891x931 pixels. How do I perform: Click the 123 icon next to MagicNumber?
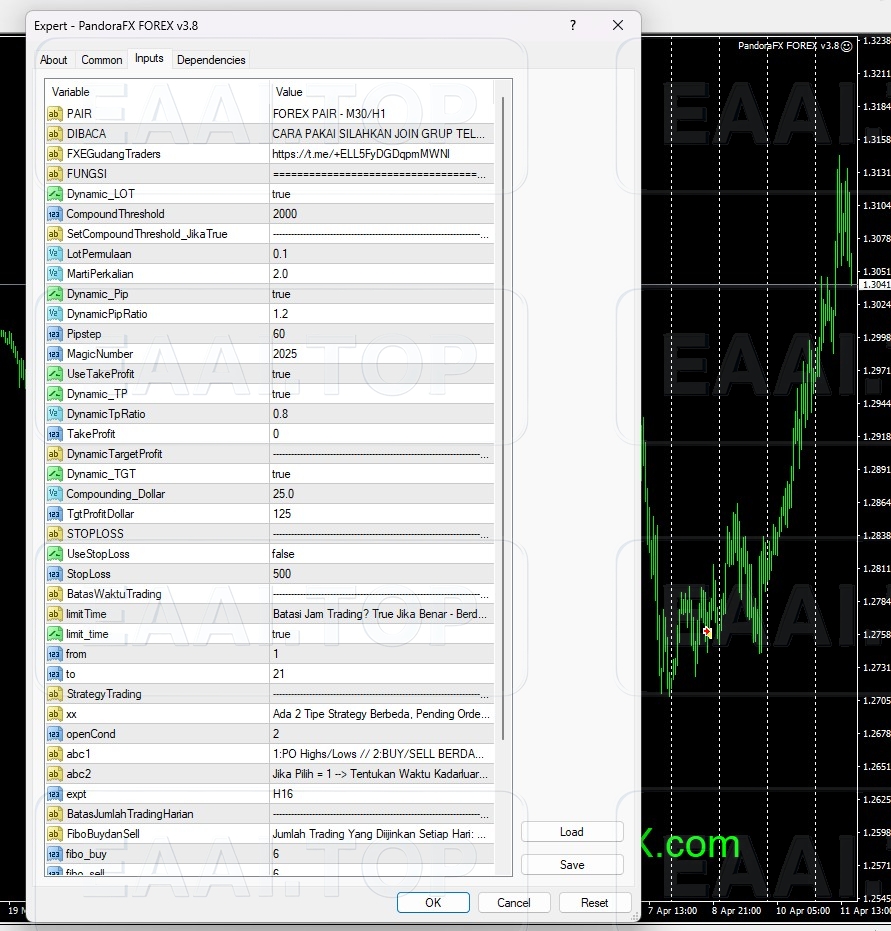[57, 354]
